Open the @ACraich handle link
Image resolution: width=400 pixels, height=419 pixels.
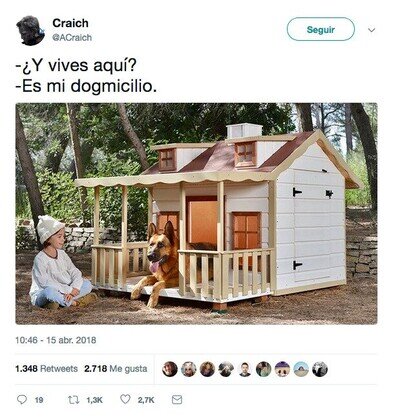[72, 38]
